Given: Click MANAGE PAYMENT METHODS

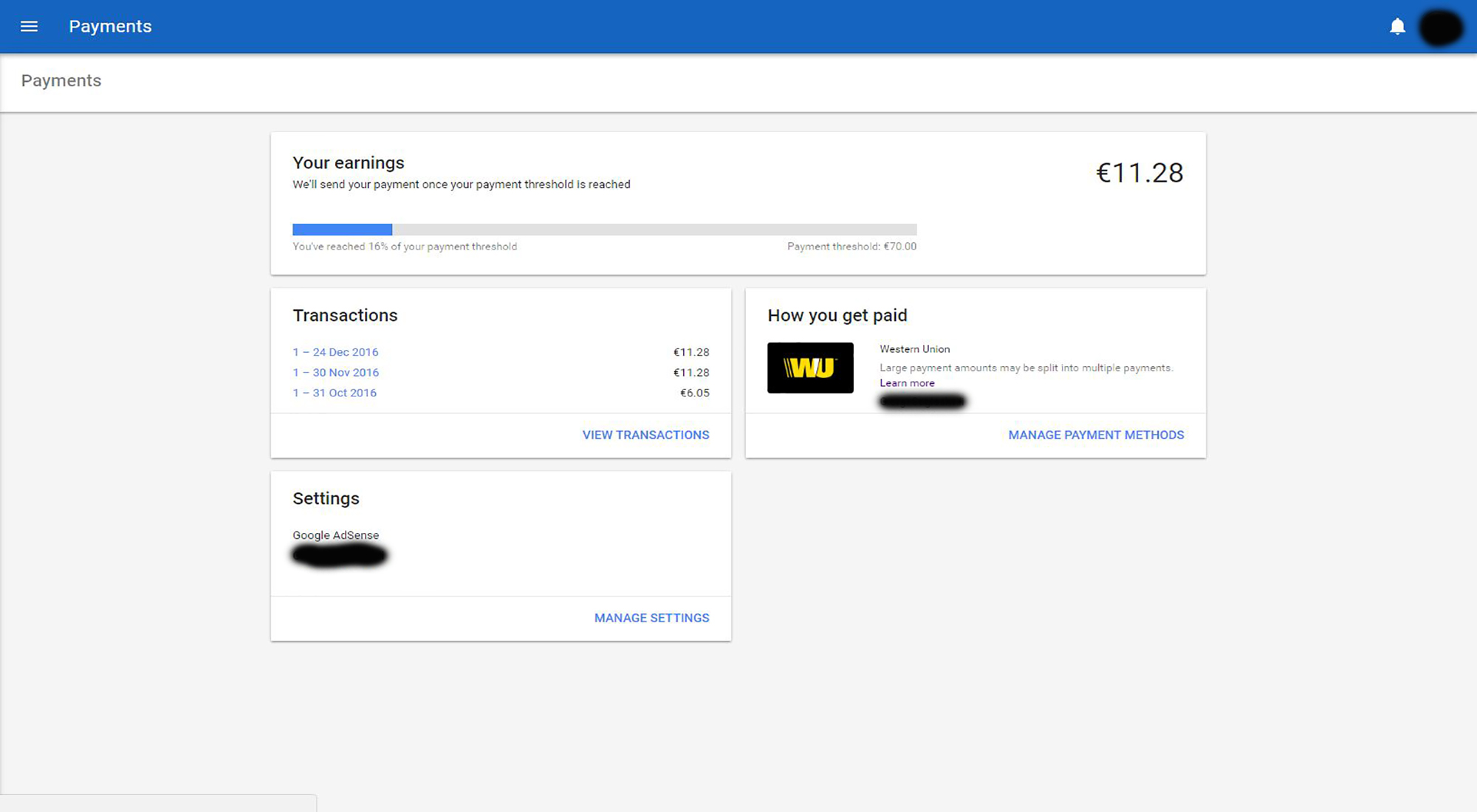Looking at the screenshot, I should (1096, 435).
